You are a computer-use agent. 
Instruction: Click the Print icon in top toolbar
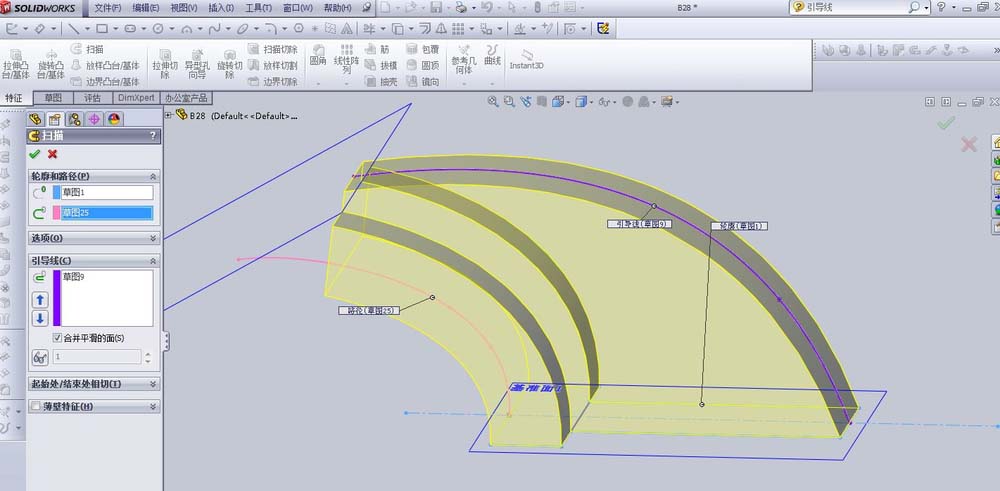[461, 8]
